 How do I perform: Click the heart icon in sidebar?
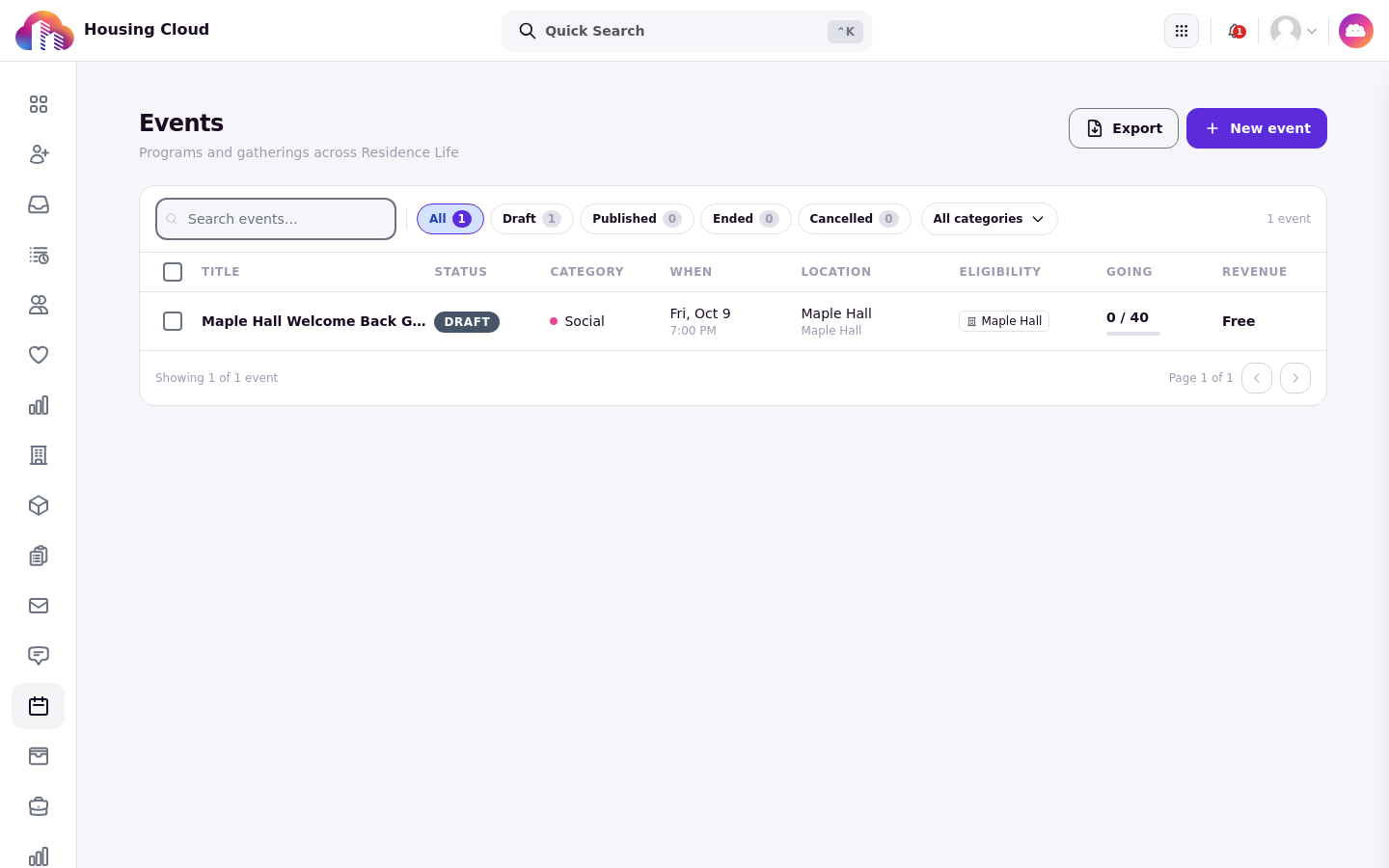pos(39,355)
